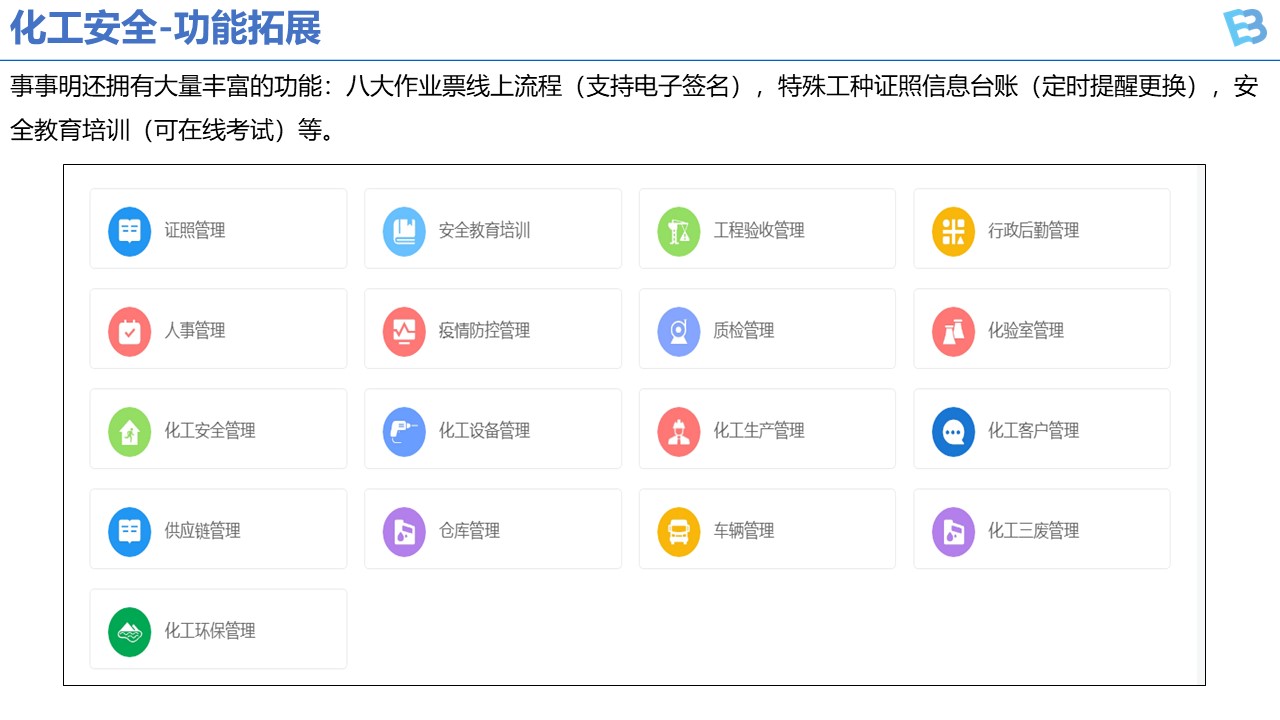Open the 化工三废管理 module card
This screenshot has width=1280, height=720.
click(x=1041, y=529)
